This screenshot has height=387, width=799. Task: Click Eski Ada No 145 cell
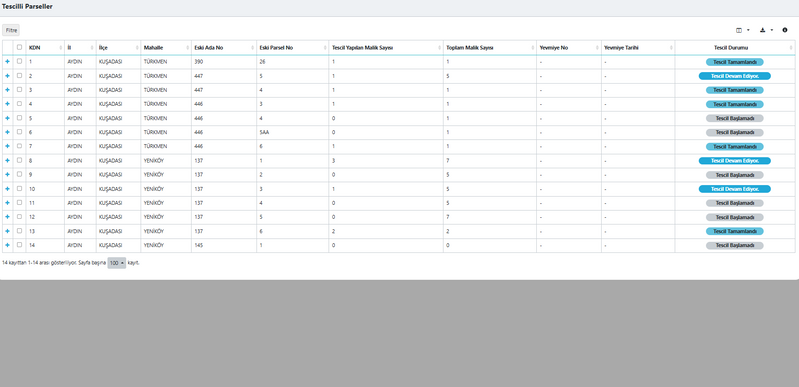(199, 246)
